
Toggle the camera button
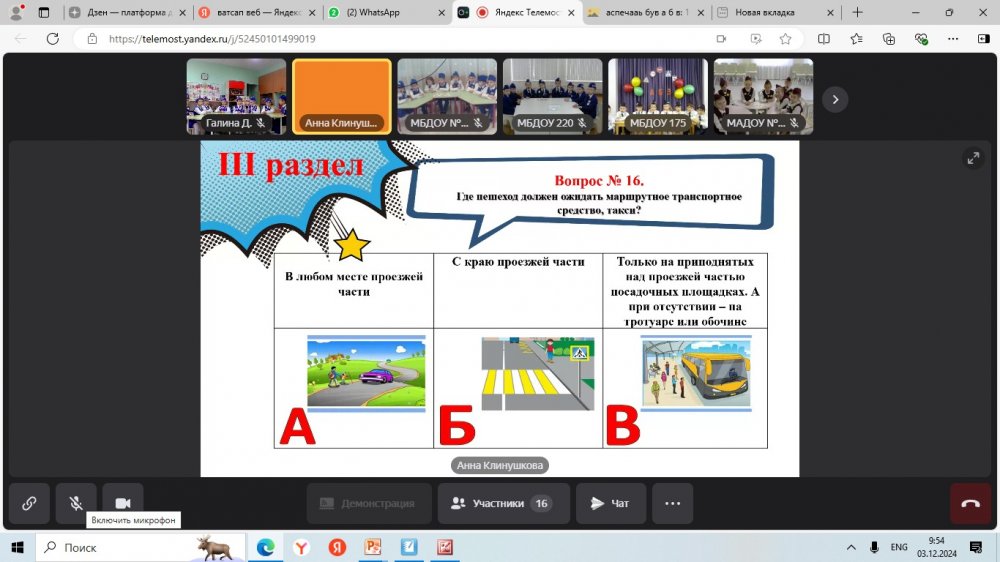[123, 503]
